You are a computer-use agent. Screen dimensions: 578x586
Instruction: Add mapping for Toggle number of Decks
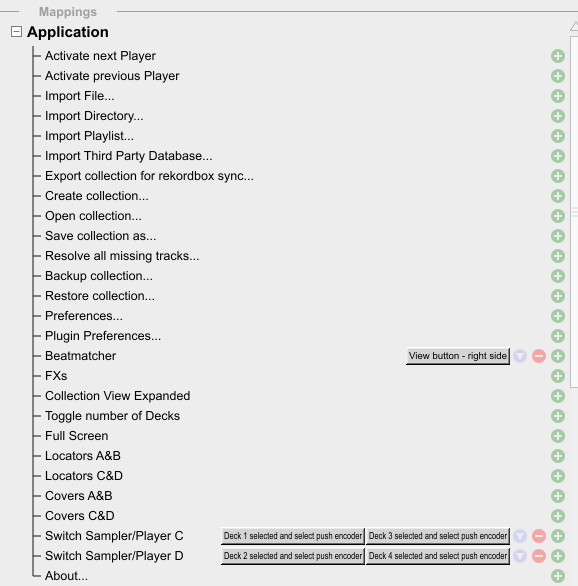[557, 416]
